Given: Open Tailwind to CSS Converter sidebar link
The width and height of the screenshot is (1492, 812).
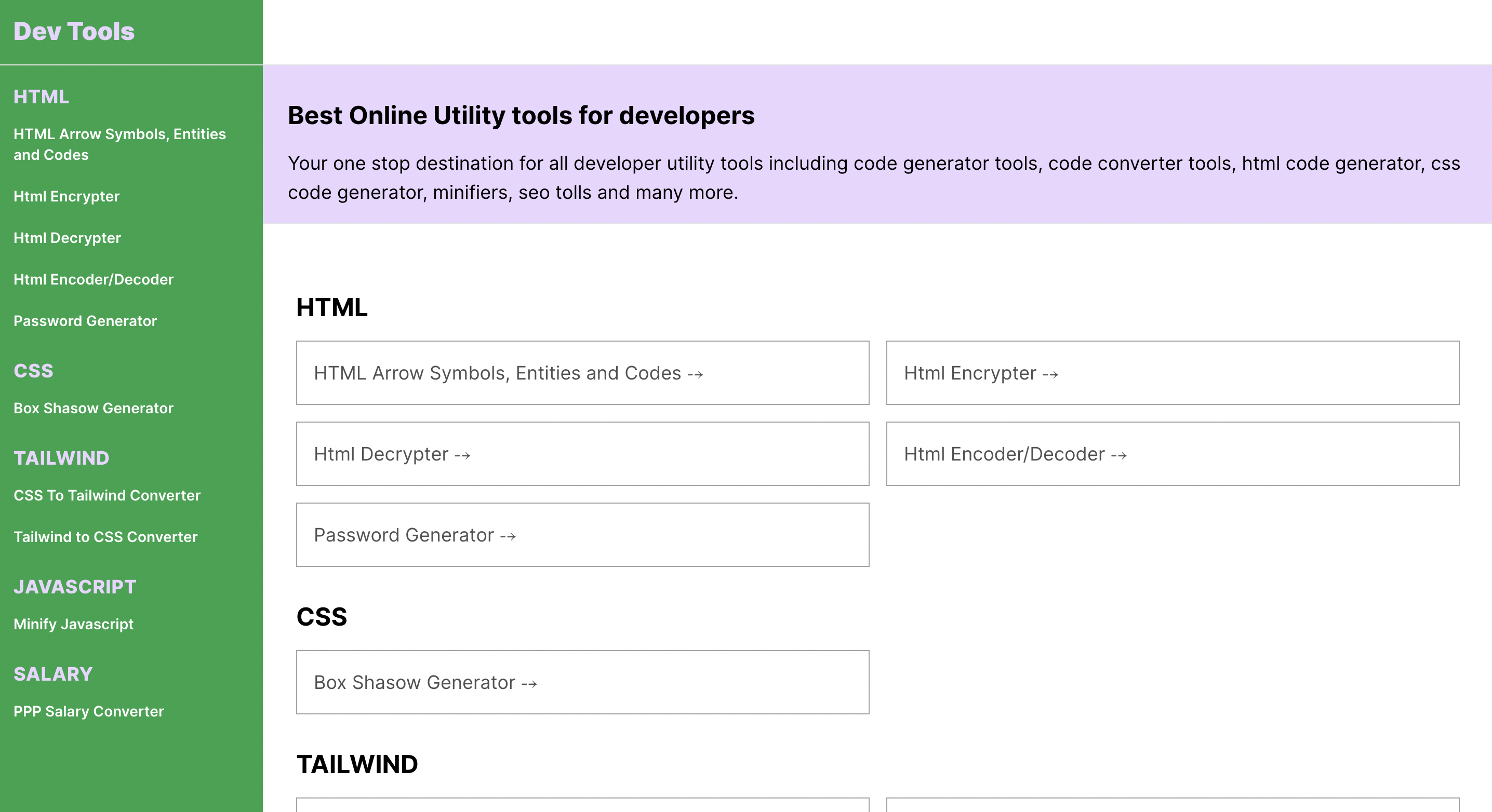Looking at the screenshot, I should (105, 537).
